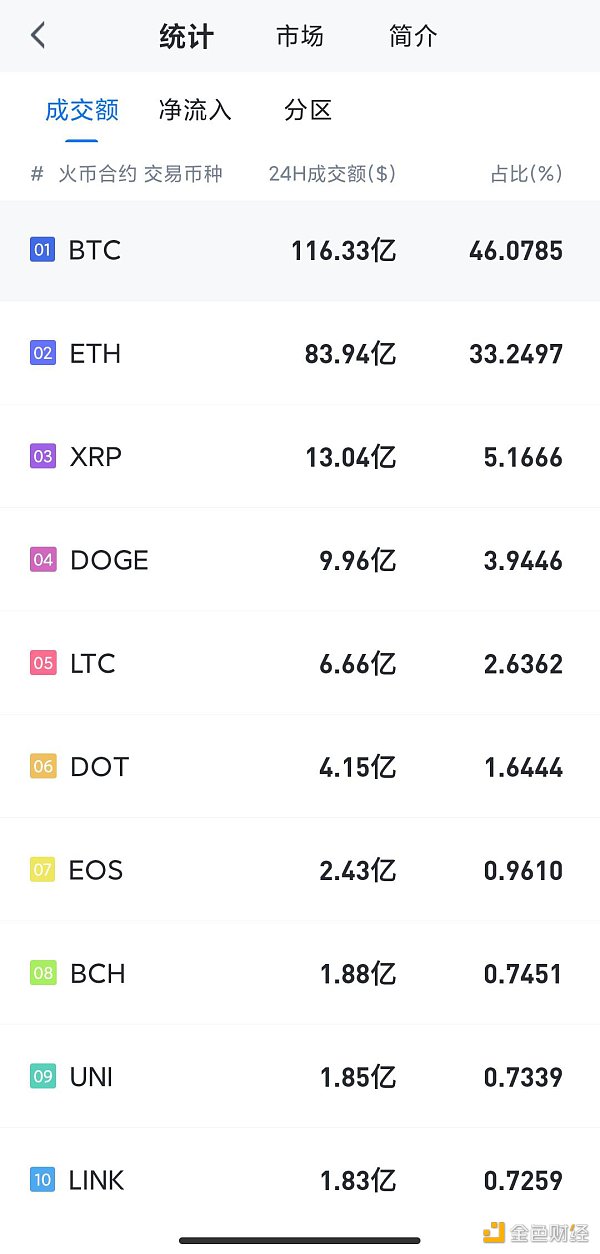Viewport: 600px width, 1254px height.
Task: Switch to the 分区 sub-tab
Action: (308, 110)
